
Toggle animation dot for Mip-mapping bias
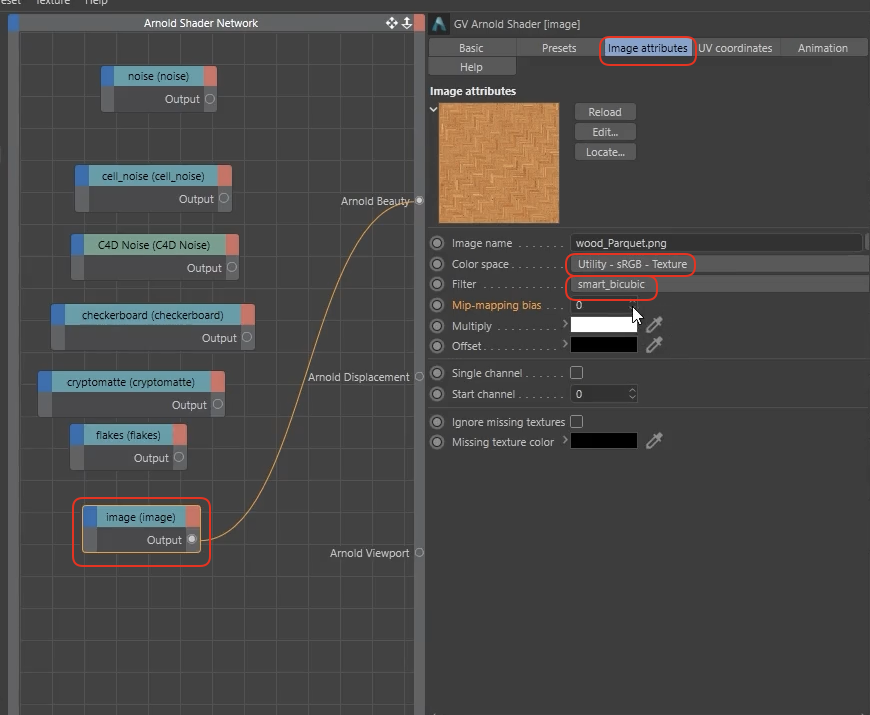point(437,305)
